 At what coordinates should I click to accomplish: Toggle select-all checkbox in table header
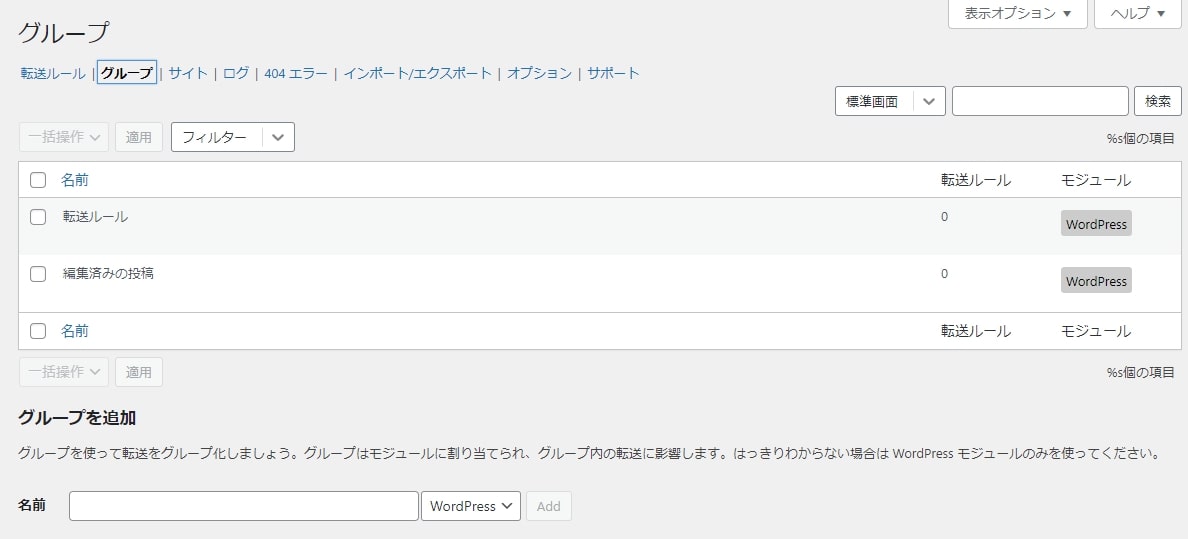tap(38, 180)
